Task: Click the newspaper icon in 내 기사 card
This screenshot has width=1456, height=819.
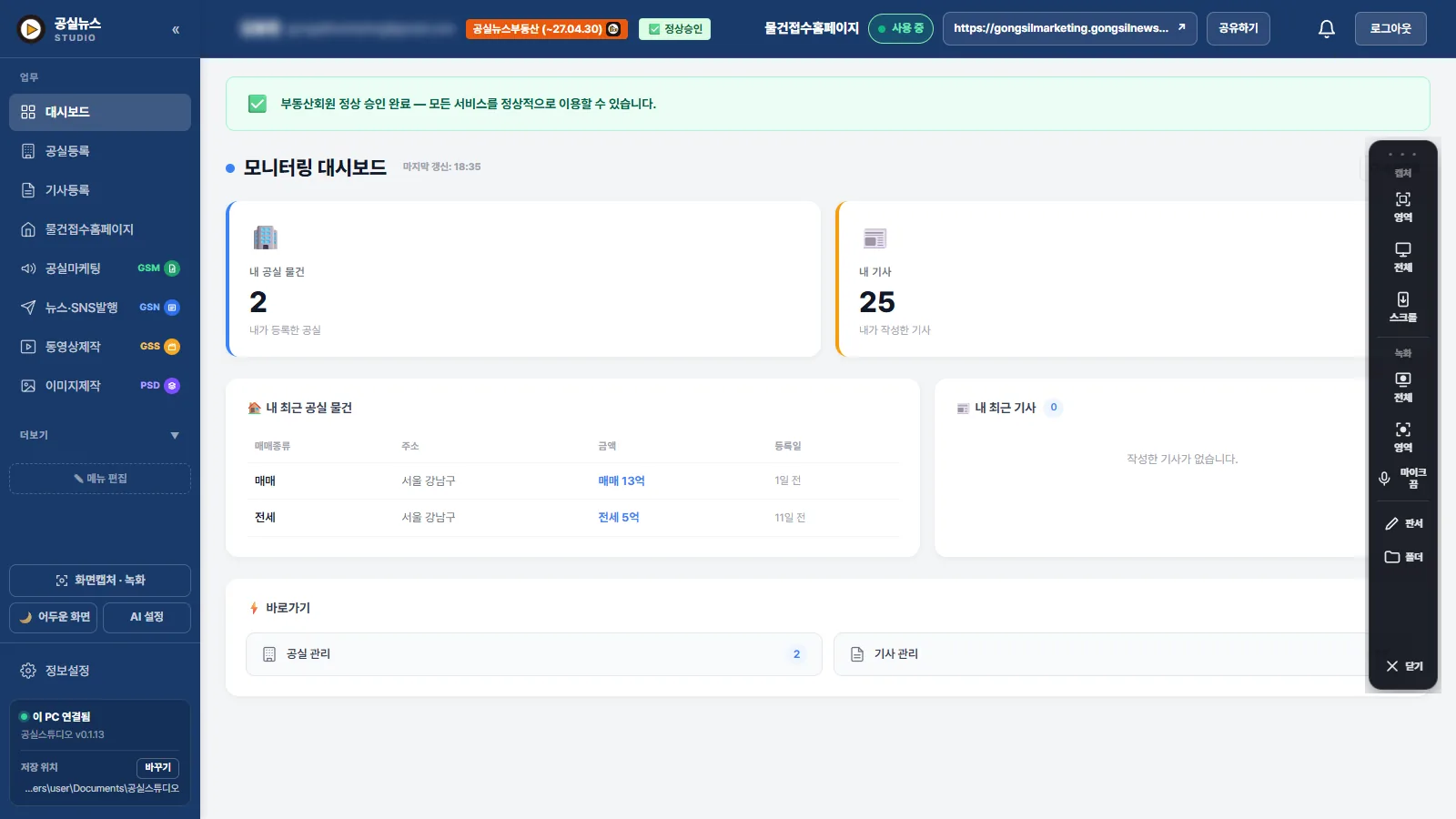Action: pos(875,238)
